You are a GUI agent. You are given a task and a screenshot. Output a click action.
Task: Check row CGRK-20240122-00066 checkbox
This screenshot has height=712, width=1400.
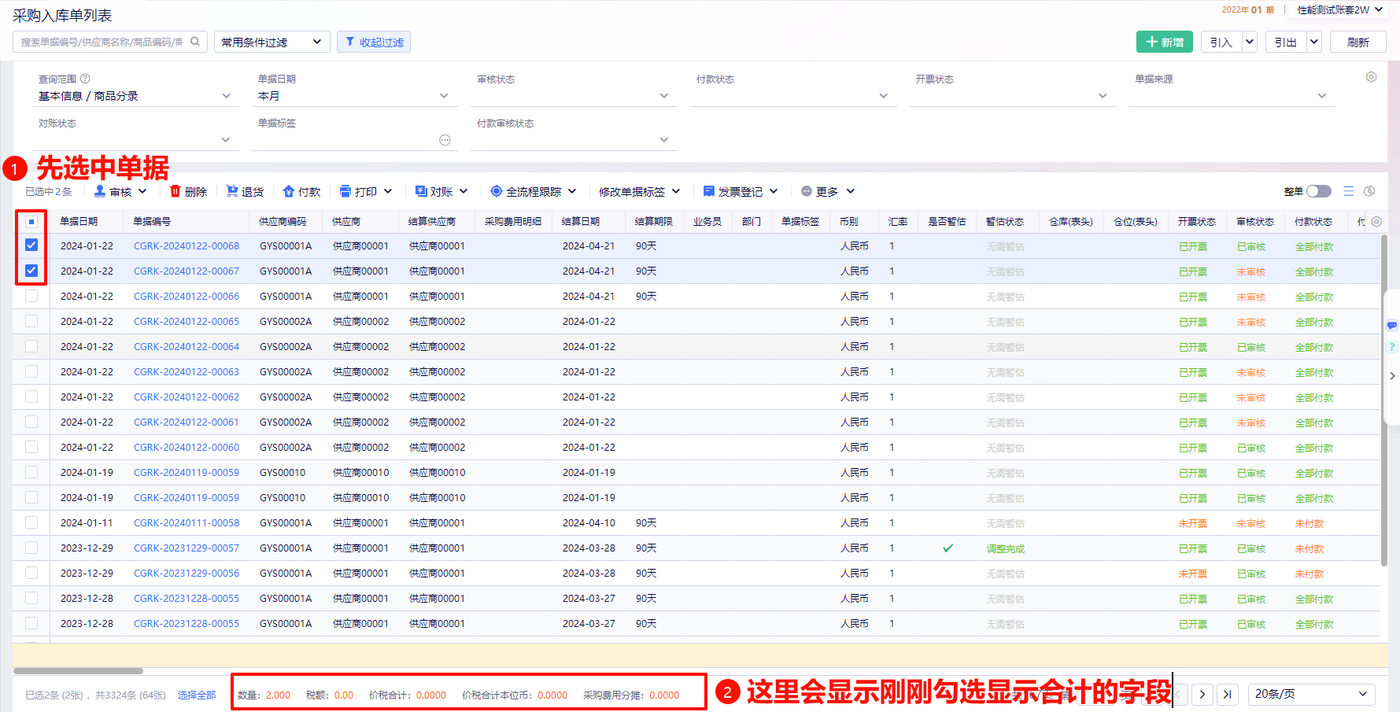(32, 296)
